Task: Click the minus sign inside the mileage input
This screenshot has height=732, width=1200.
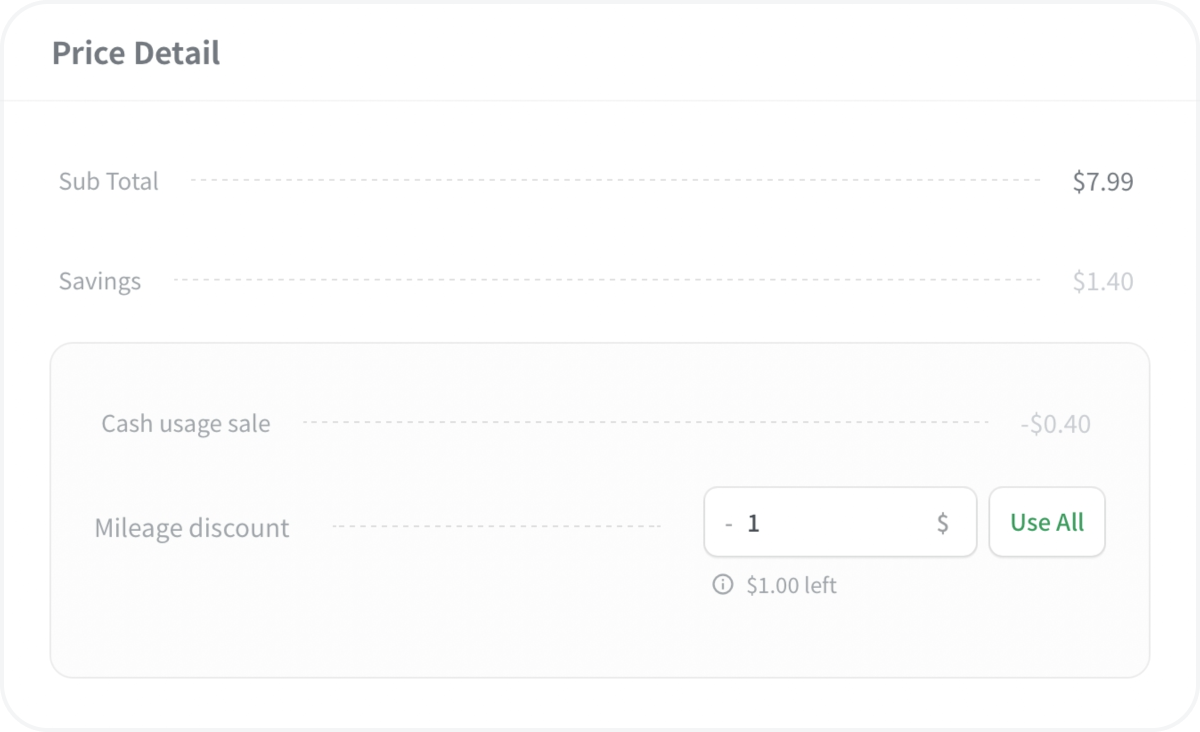Action: coord(728,523)
